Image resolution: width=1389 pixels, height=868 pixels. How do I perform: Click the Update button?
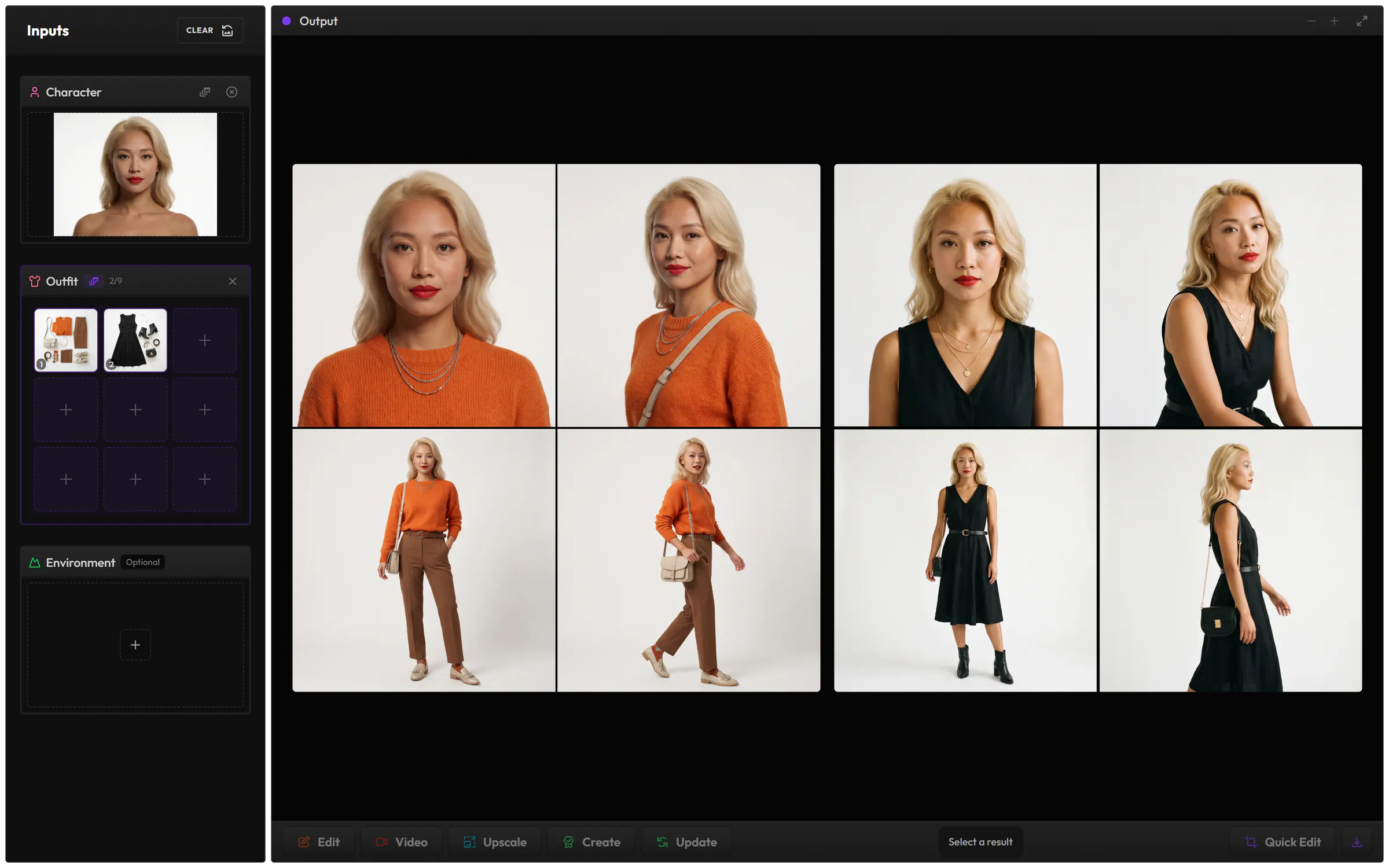686,842
